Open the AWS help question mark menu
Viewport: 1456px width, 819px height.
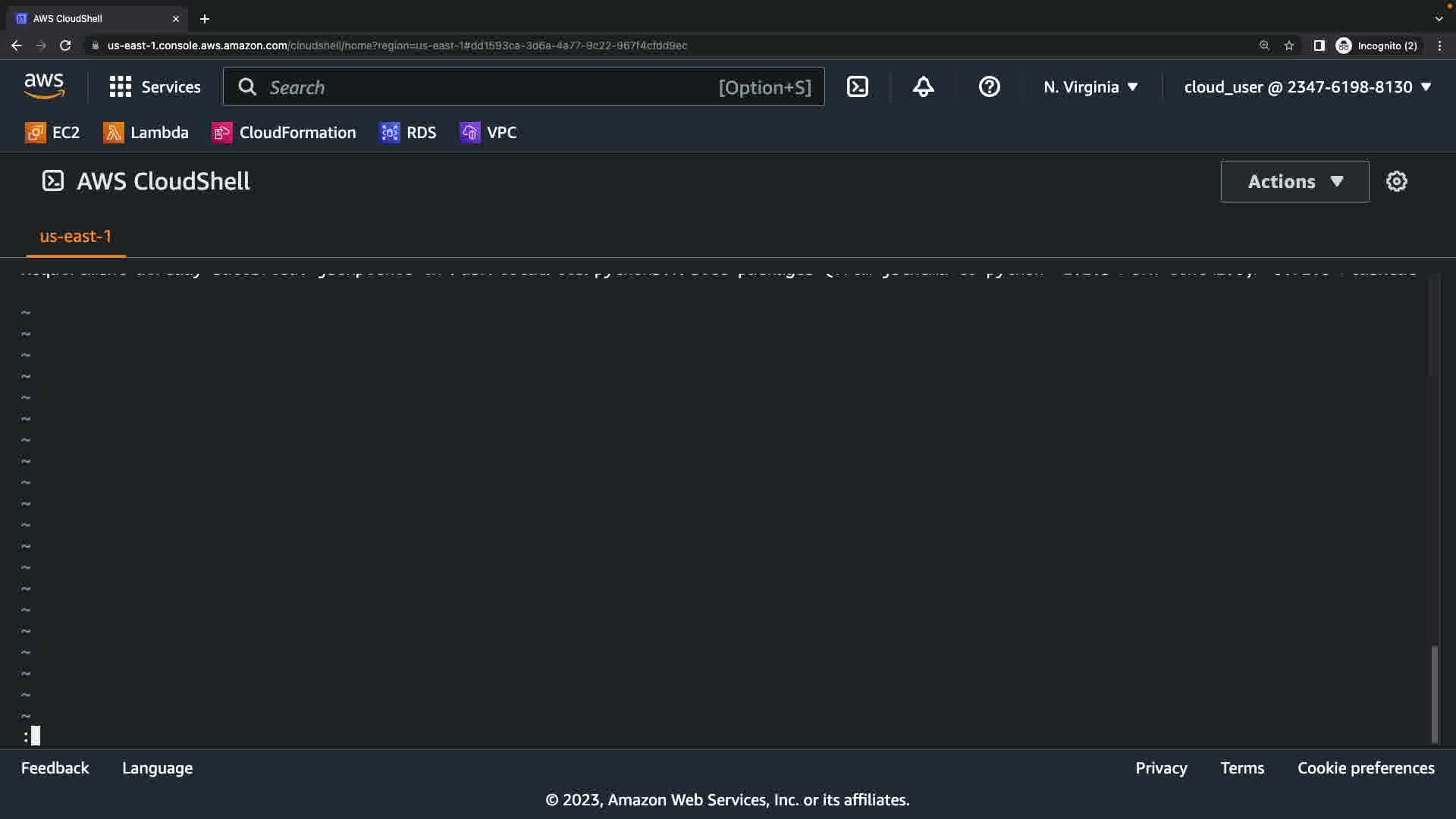coord(989,87)
